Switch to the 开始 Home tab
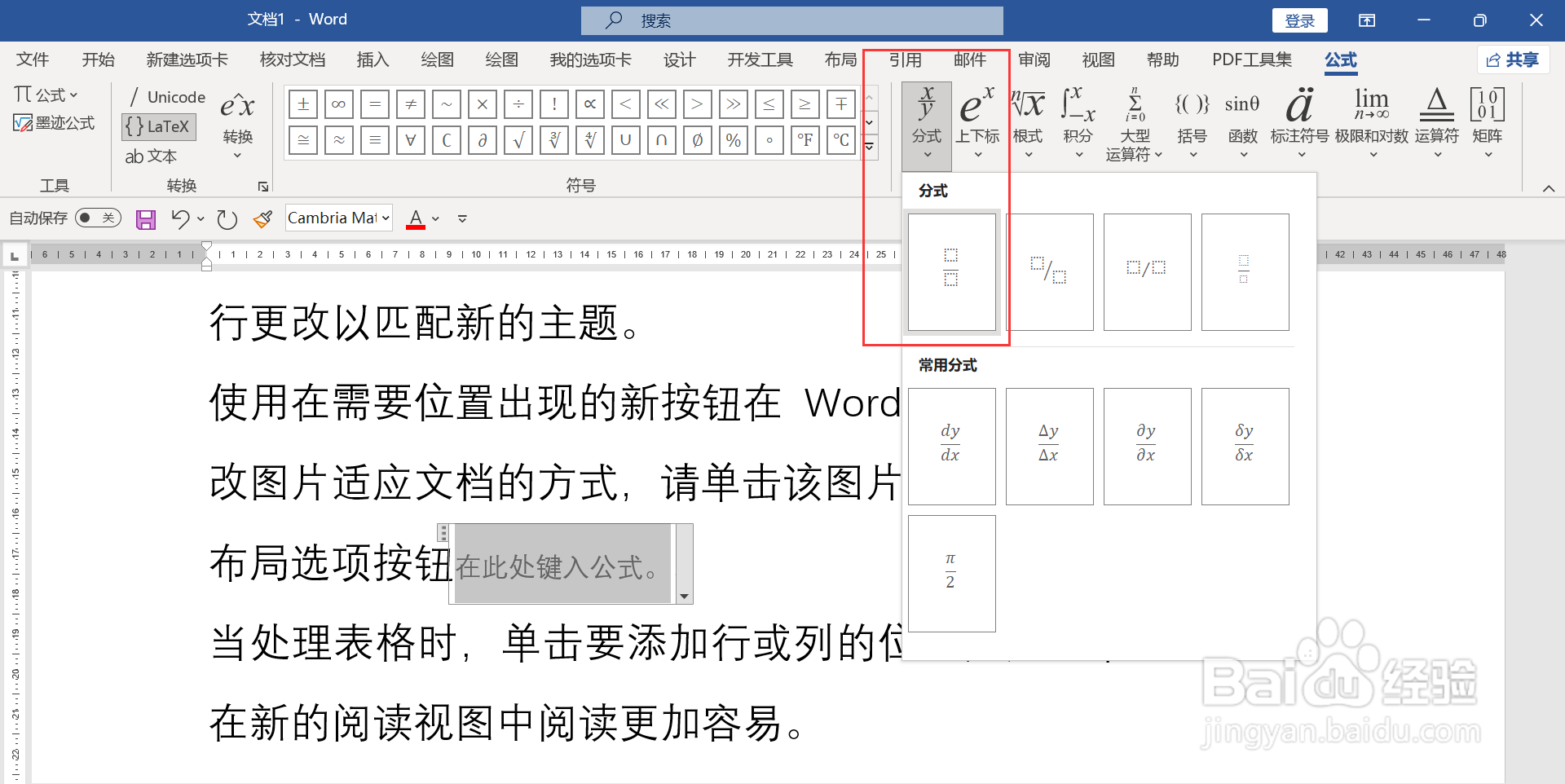 click(x=98, y=59)
